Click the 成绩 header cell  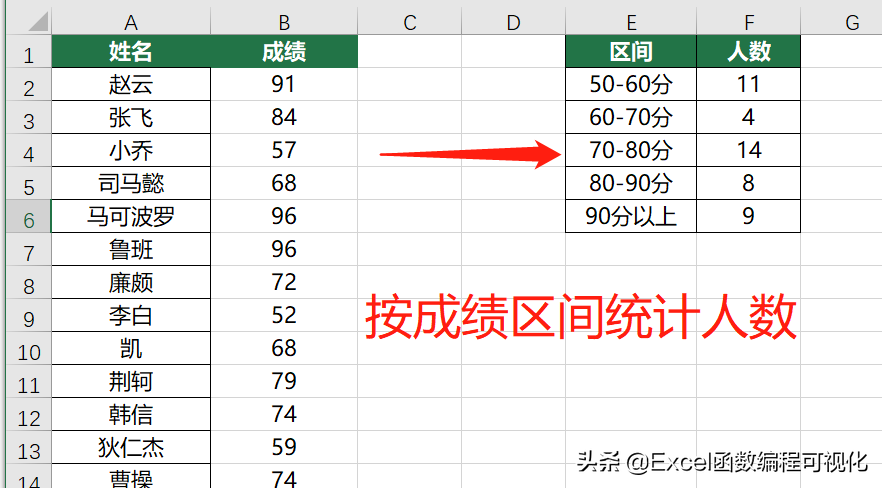point(284,52)
